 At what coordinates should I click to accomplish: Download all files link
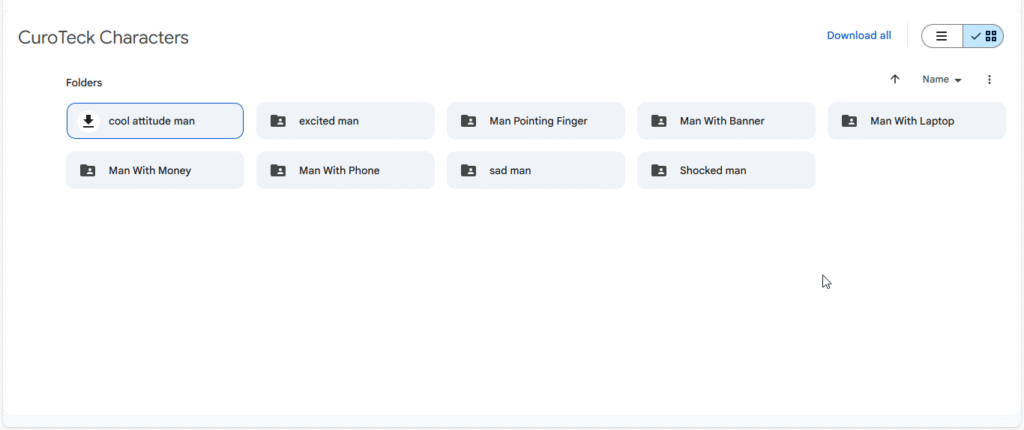[x=858, y=35]
